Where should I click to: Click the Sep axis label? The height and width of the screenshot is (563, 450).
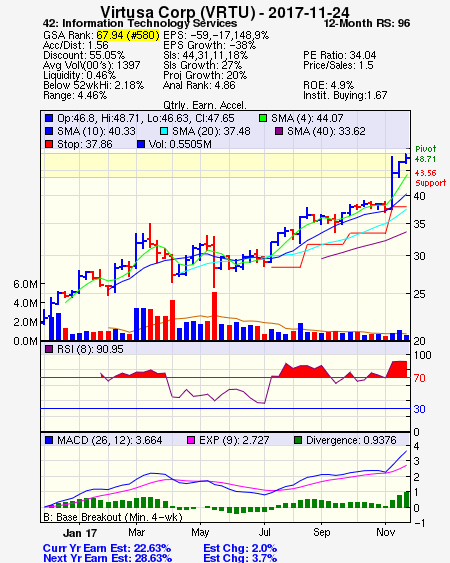[321, 533]
